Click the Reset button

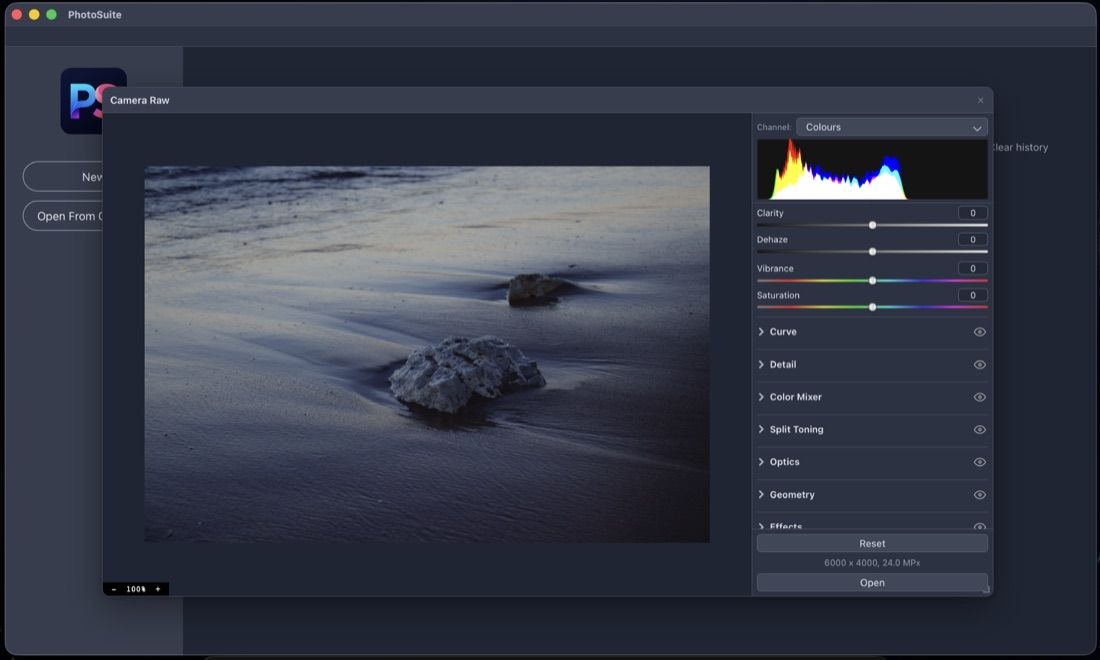click(x=872, y=544)
